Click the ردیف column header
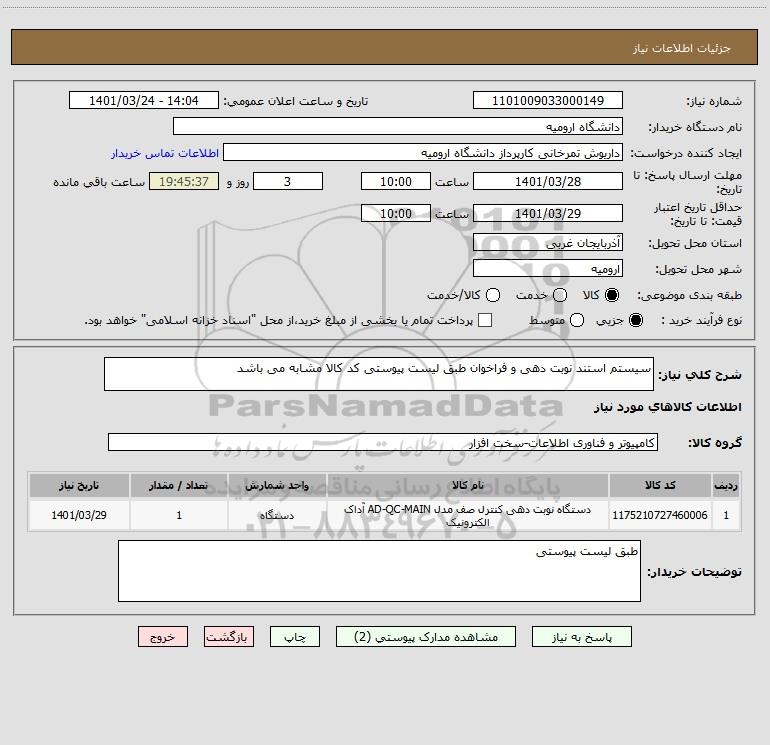This screenshot has width=770, height=745. tap(726, 486)
